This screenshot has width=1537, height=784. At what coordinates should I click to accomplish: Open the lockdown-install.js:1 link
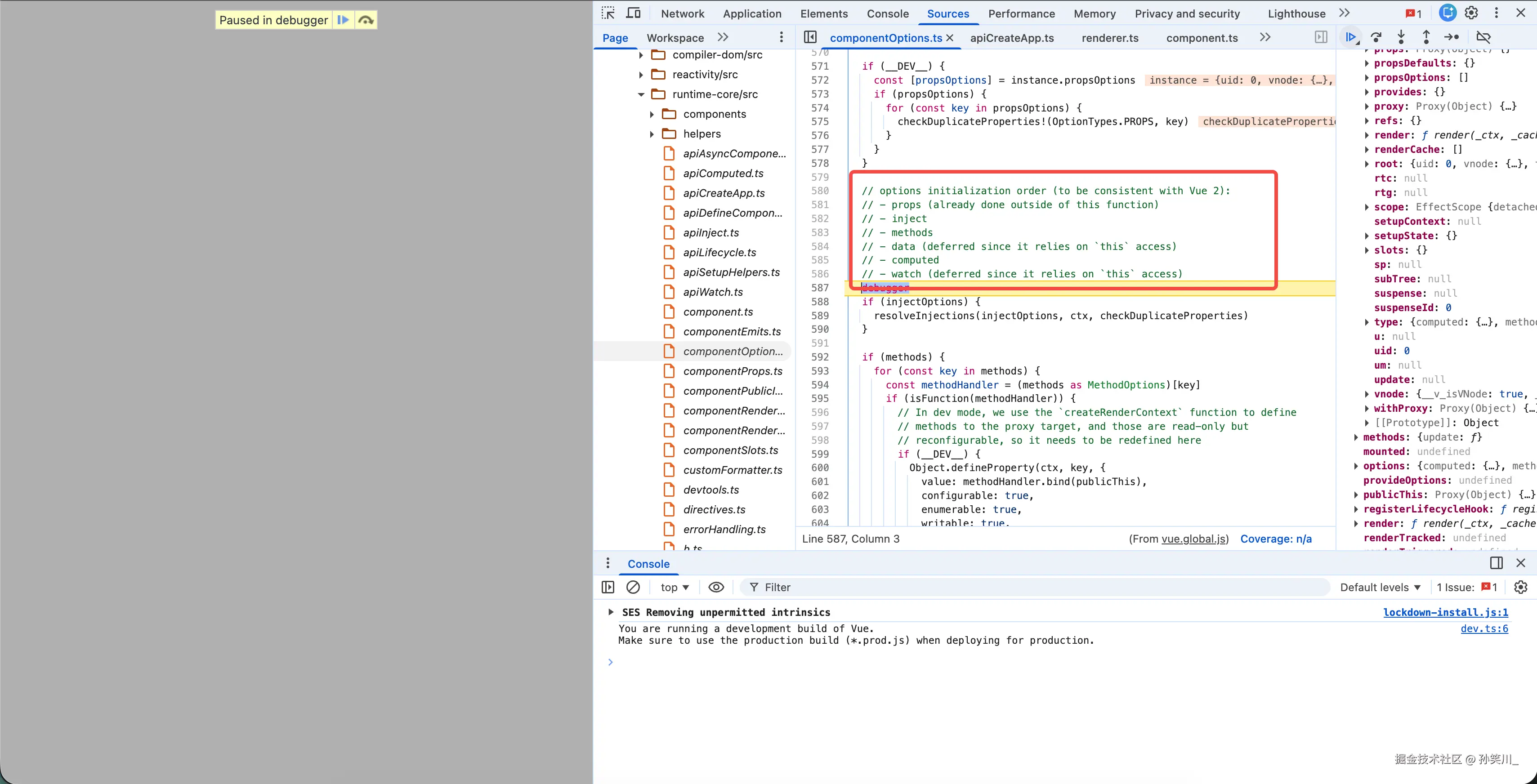(1445, 612)
